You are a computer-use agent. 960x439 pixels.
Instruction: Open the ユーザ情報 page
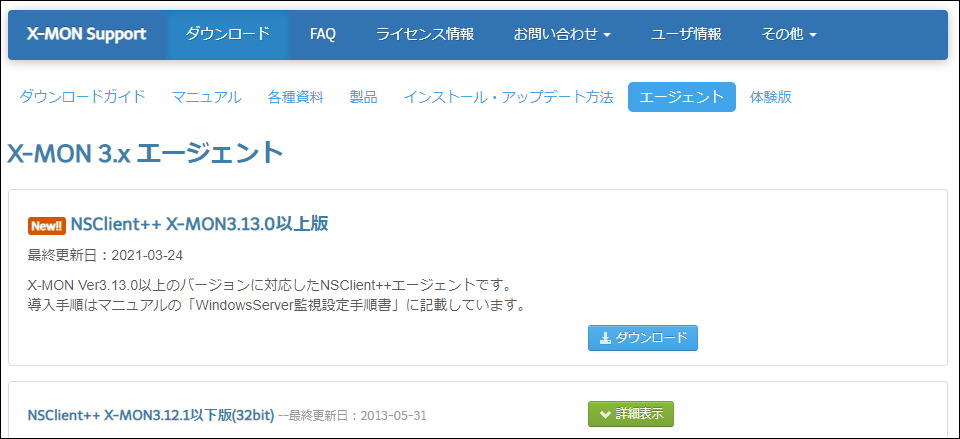[x=686, y=34]
